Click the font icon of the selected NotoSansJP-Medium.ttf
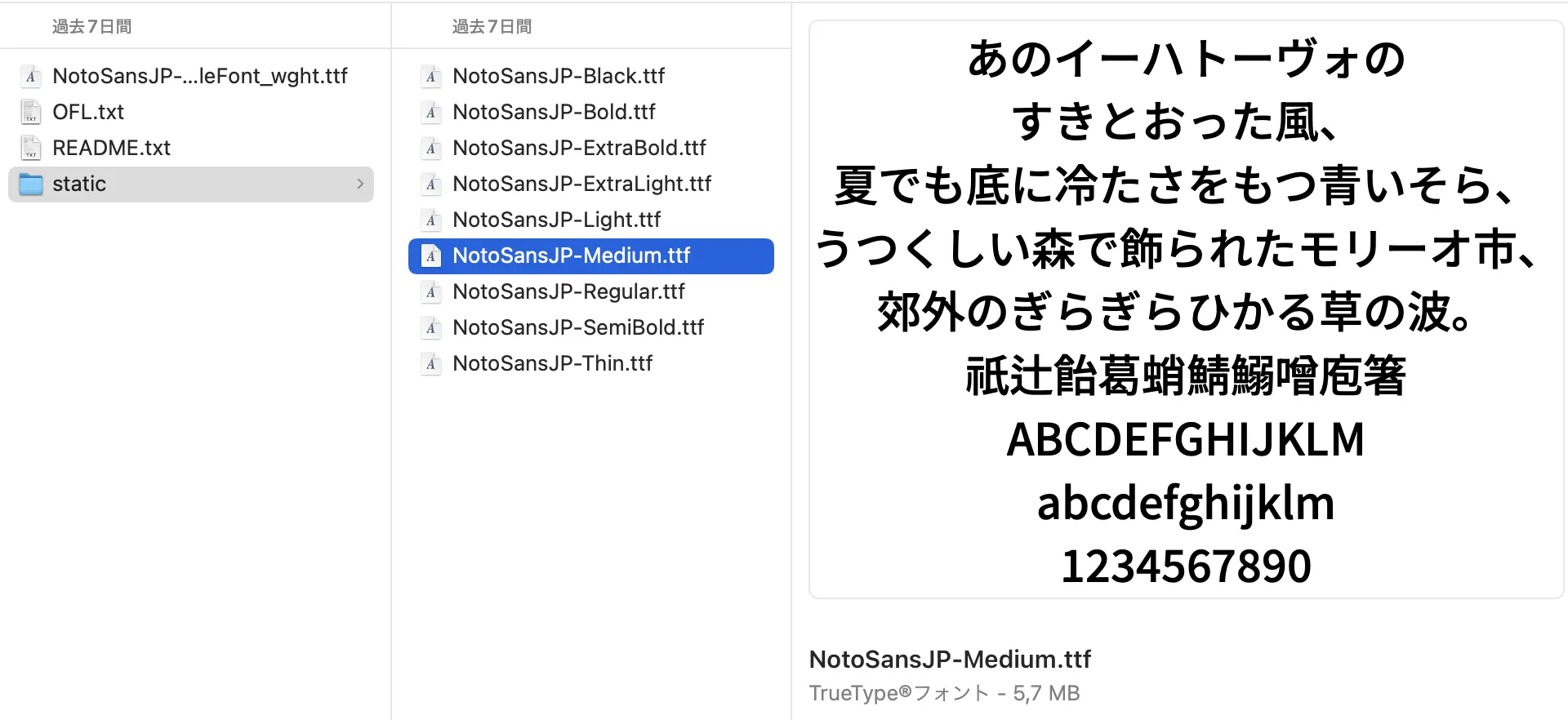 (431, 256)
